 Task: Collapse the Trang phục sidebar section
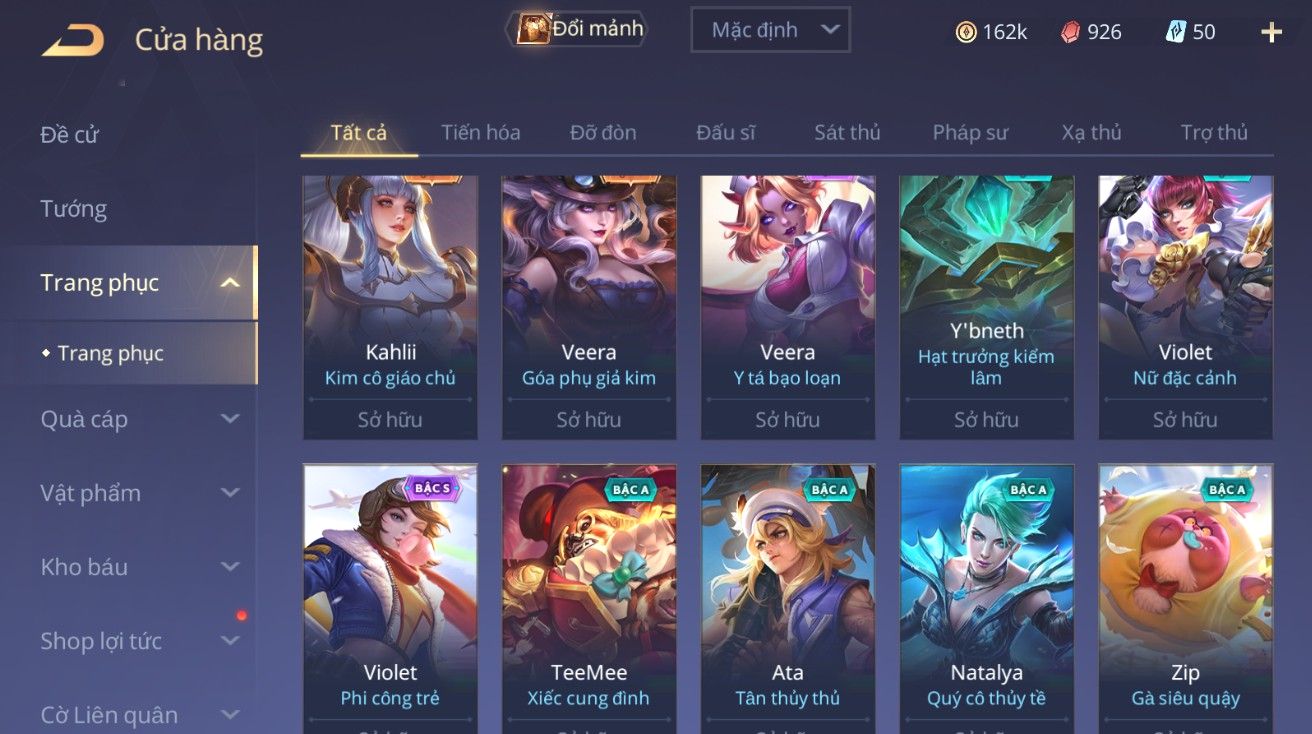tap(230, 283)
